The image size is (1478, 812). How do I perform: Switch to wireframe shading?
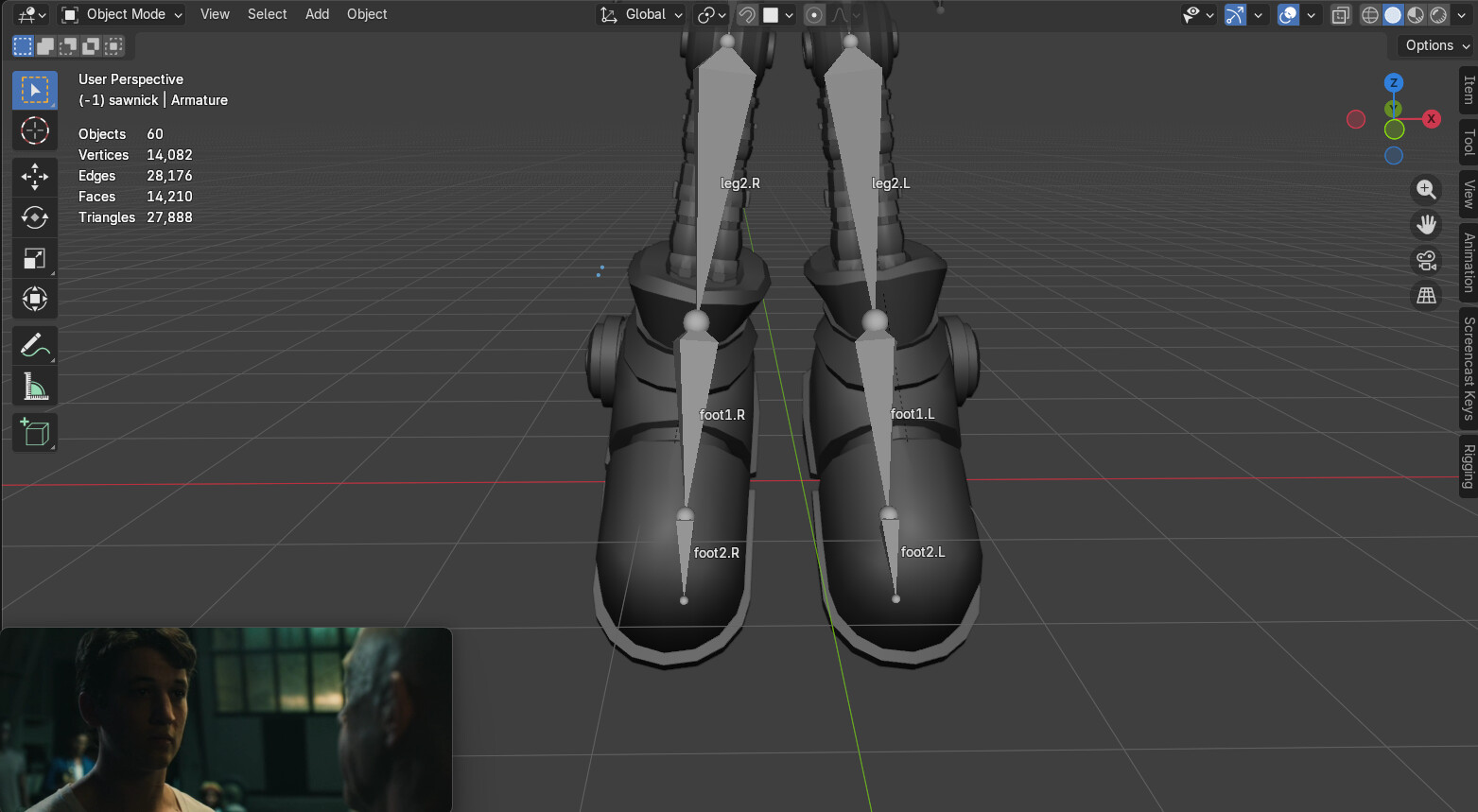point(1370,14)
